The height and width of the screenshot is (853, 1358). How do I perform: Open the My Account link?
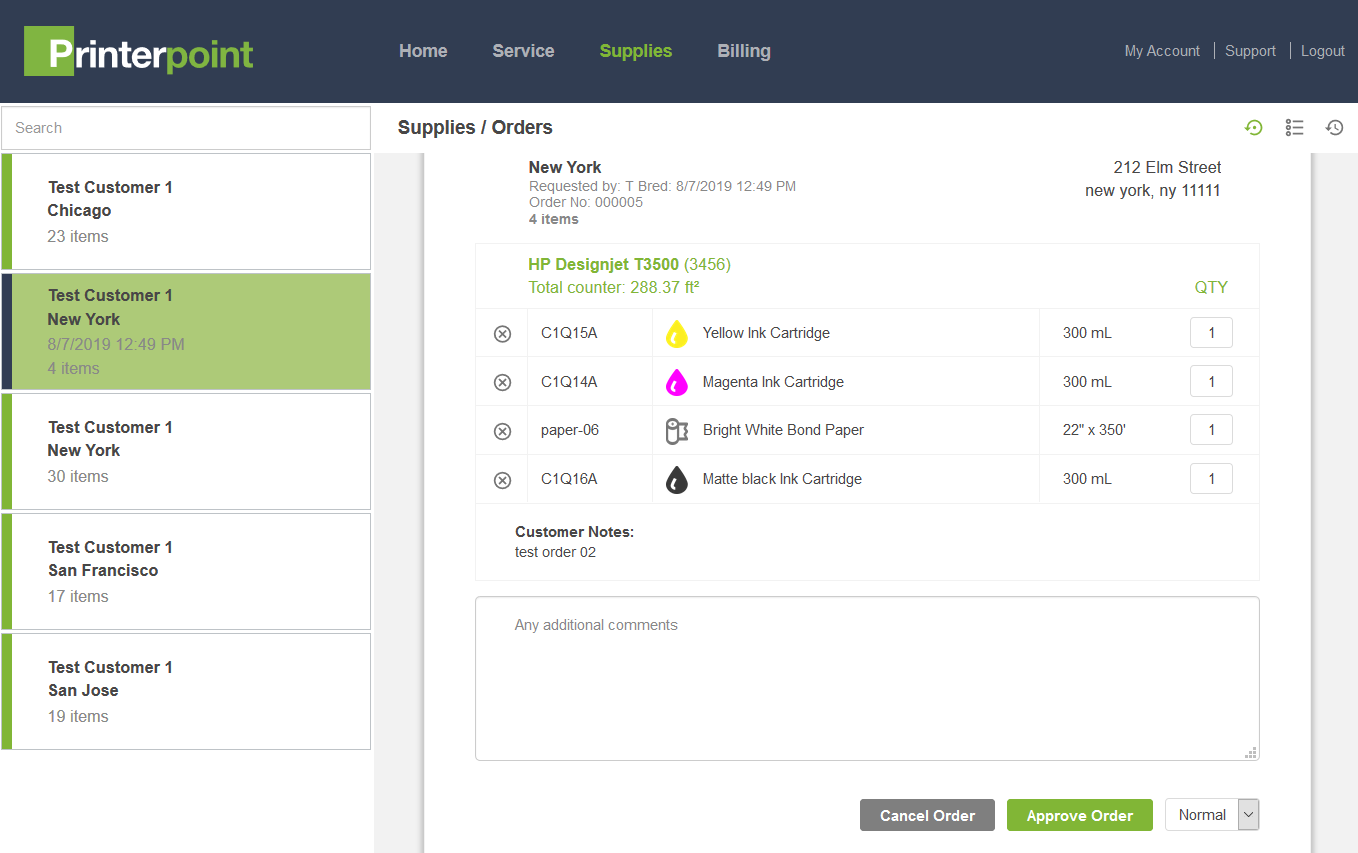1161,51
